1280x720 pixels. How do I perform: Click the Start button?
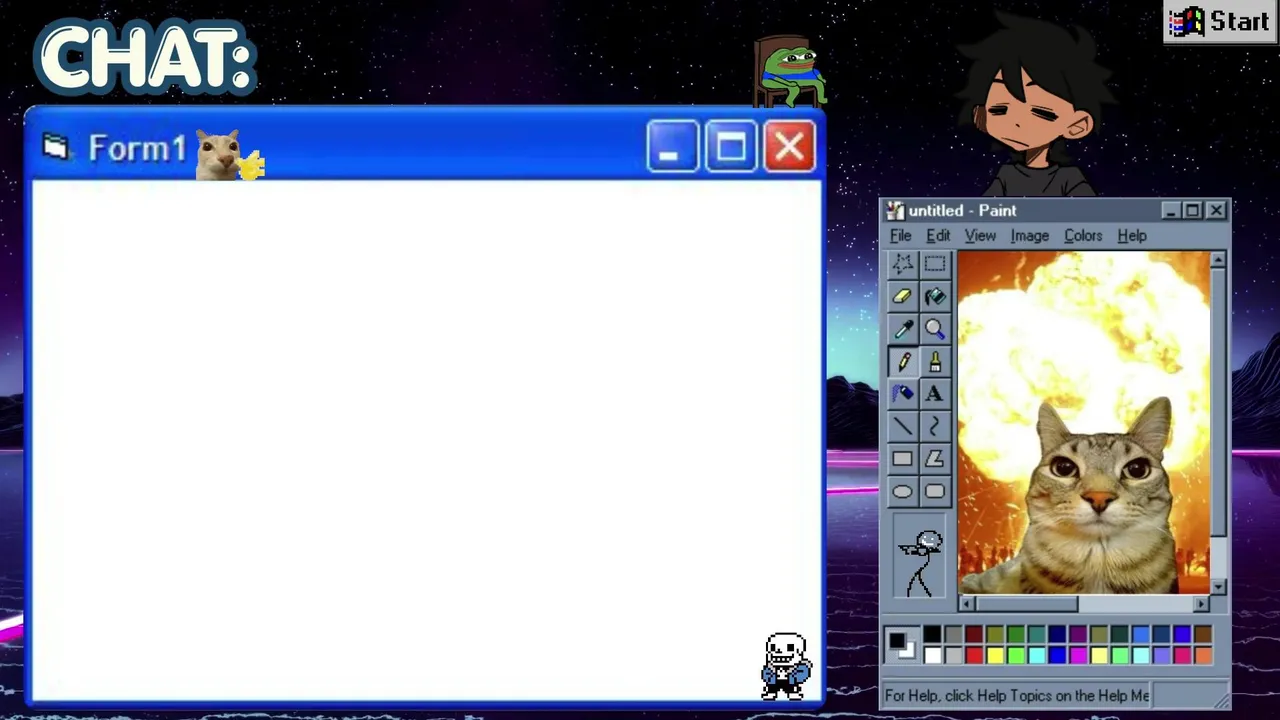[1220, 22]
